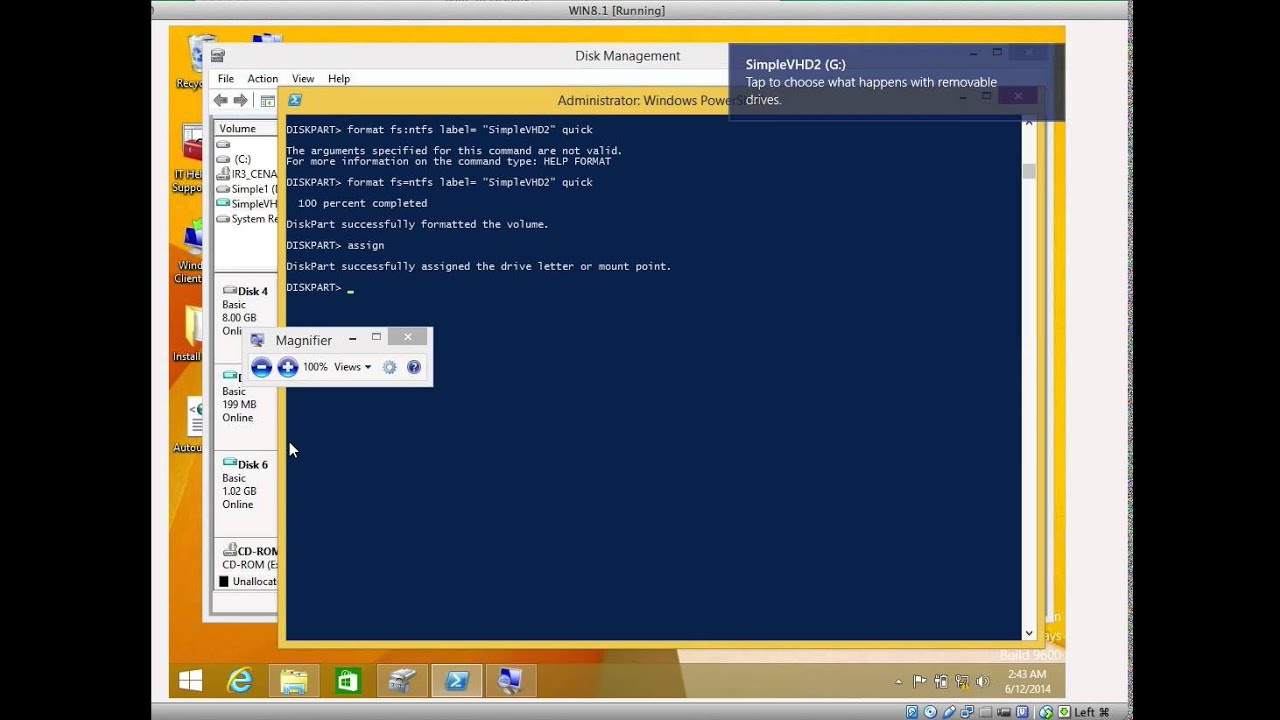Click the DISKPART prompt cursor line
The image size is (1280, 720).
[320, 288]
